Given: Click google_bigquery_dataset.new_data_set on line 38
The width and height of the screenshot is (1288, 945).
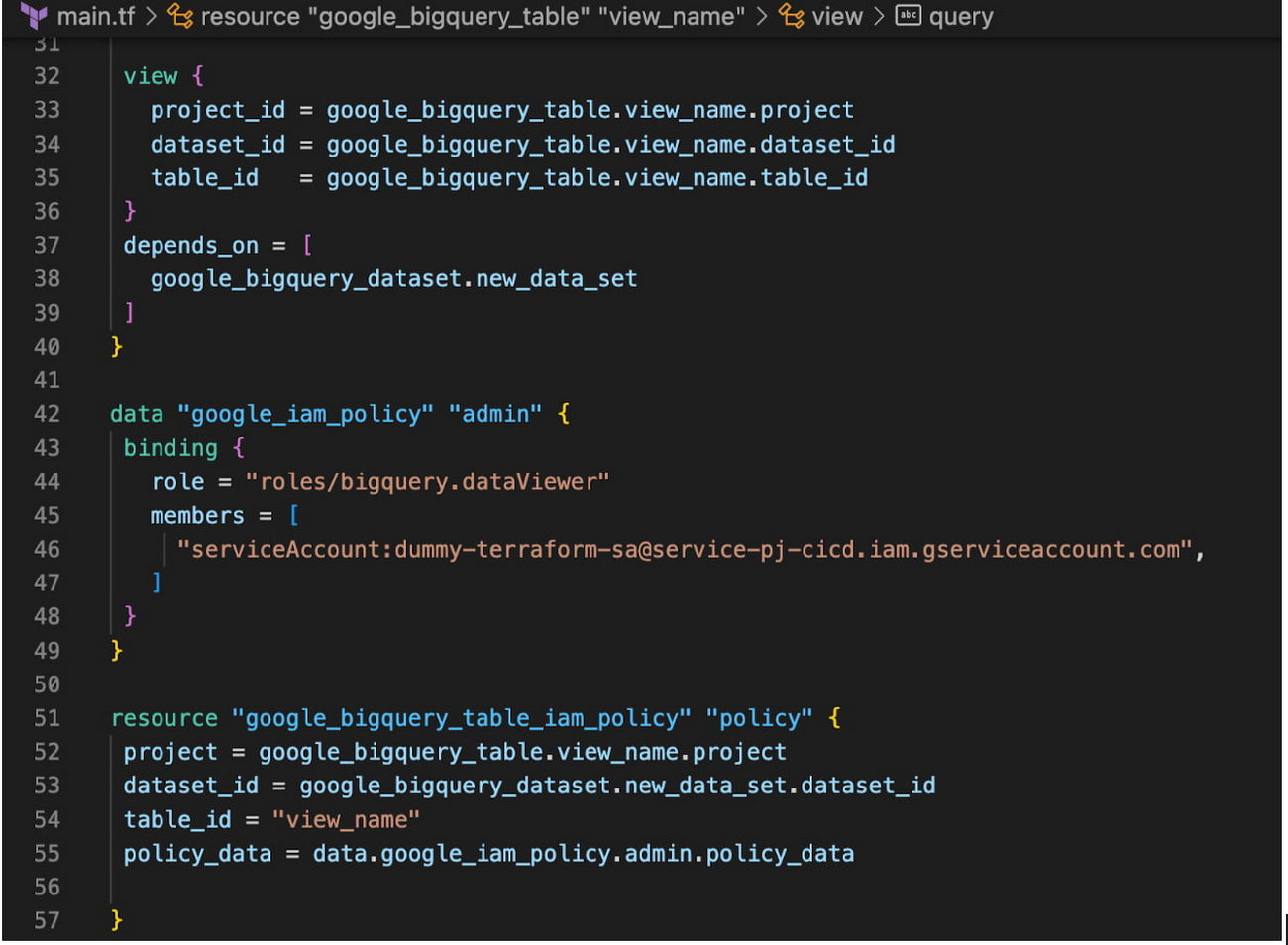Looking at the screenshot, I should 393,279.
